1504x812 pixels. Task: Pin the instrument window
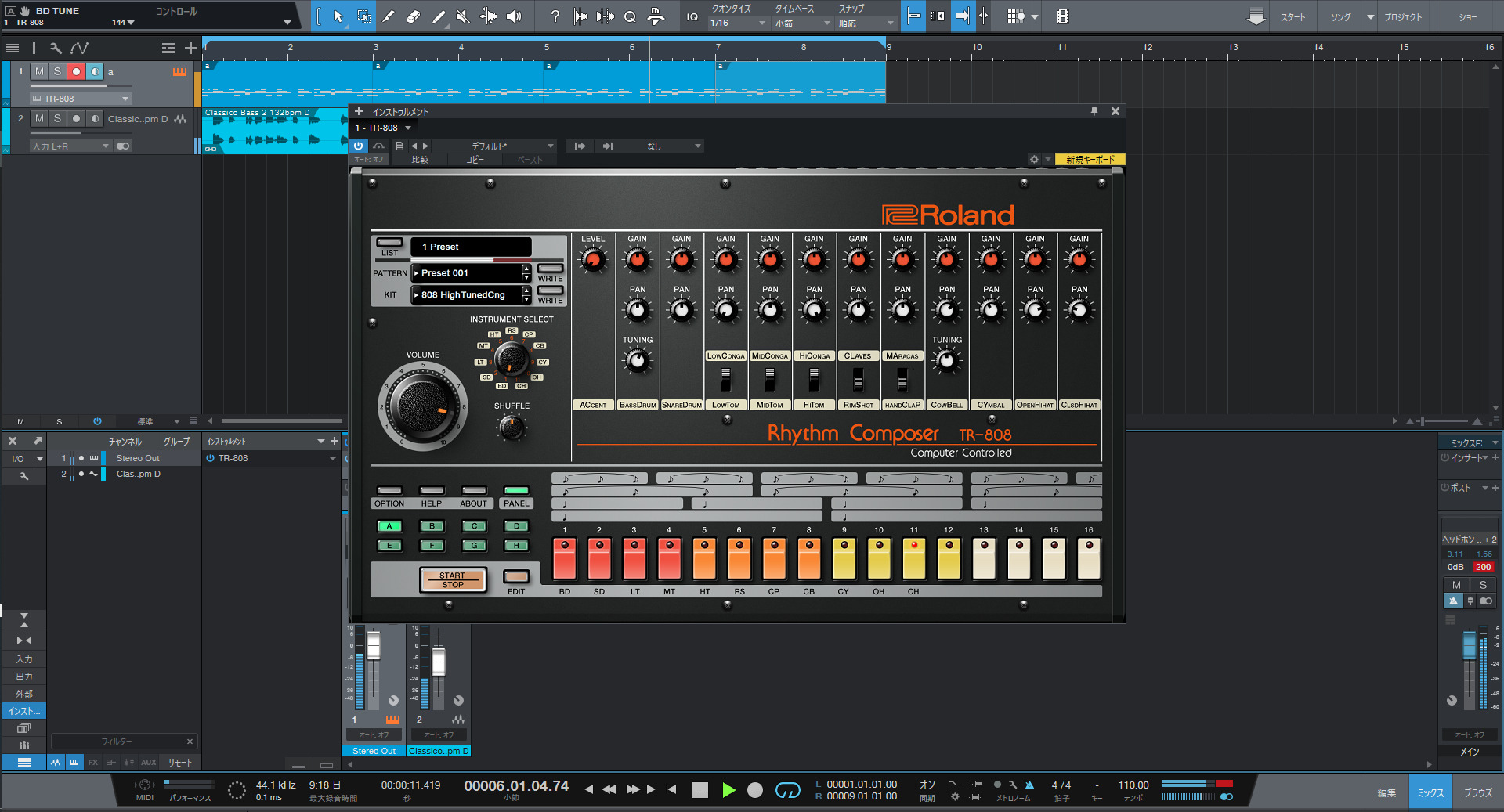[x=1094, y=112]
